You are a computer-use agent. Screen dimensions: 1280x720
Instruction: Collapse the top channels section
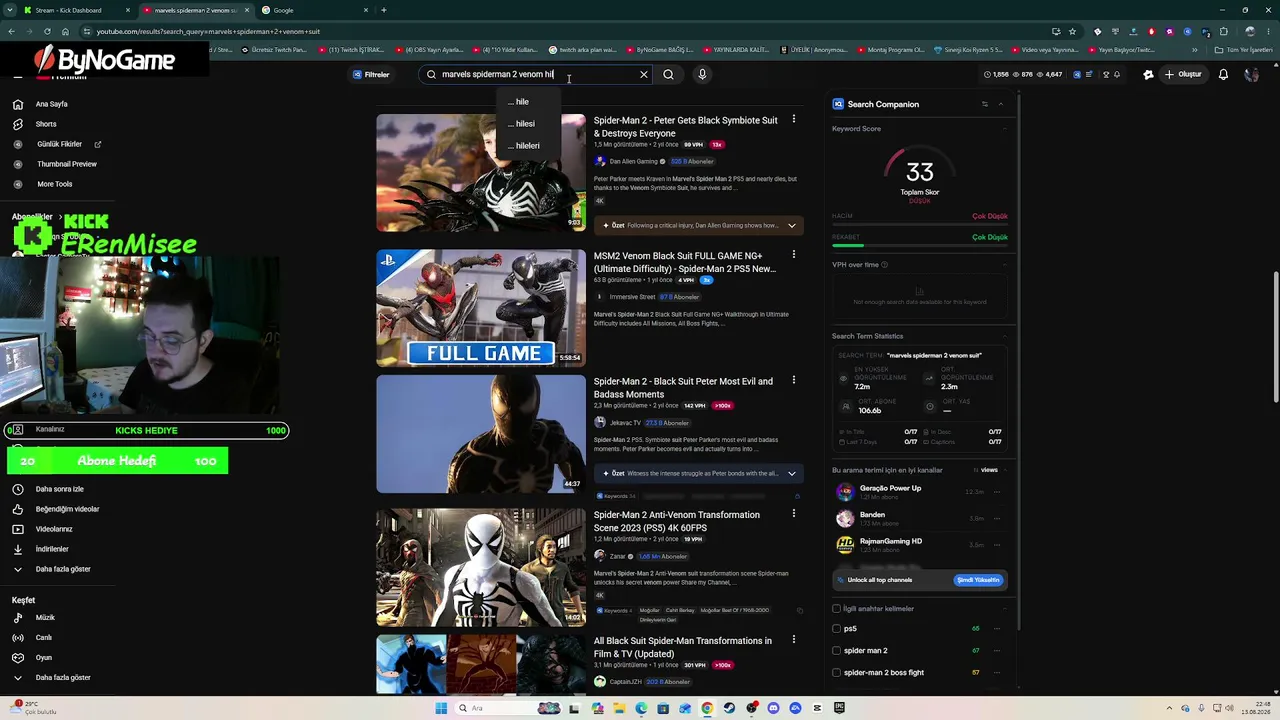coord(1004,470)
